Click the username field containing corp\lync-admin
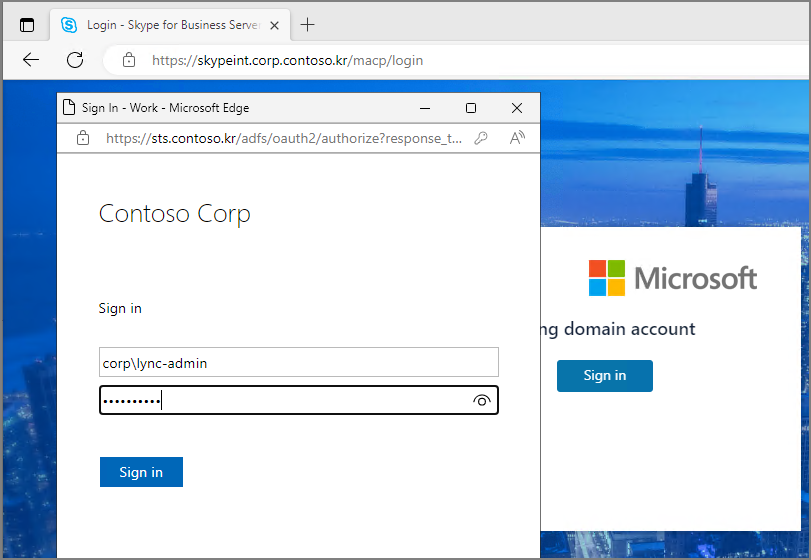Viewport: 811px width, 560px height. pyautogui.click(x=299, y=362)
